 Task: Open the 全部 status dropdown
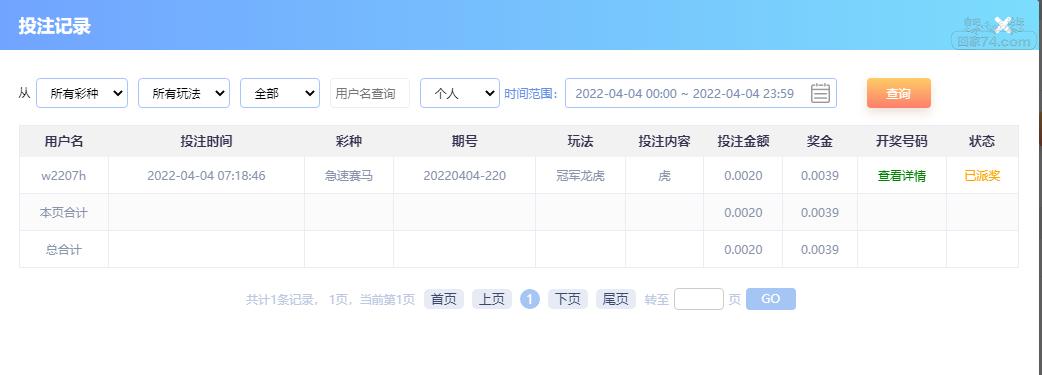pyautogui.click(x=280, y=93)
